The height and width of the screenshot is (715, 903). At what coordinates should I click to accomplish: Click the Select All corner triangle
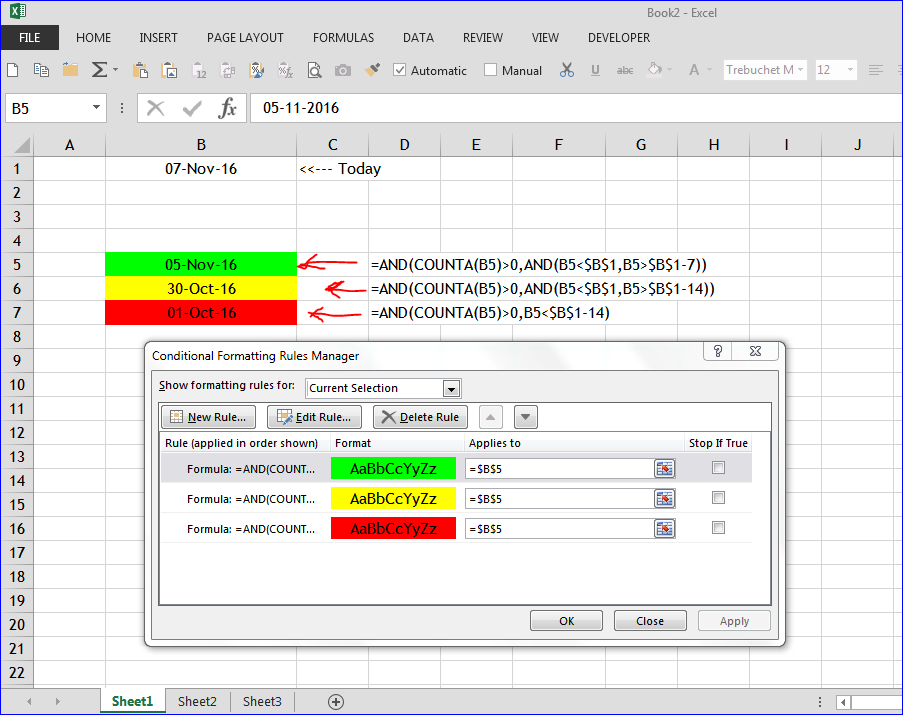tap(21, 145)
